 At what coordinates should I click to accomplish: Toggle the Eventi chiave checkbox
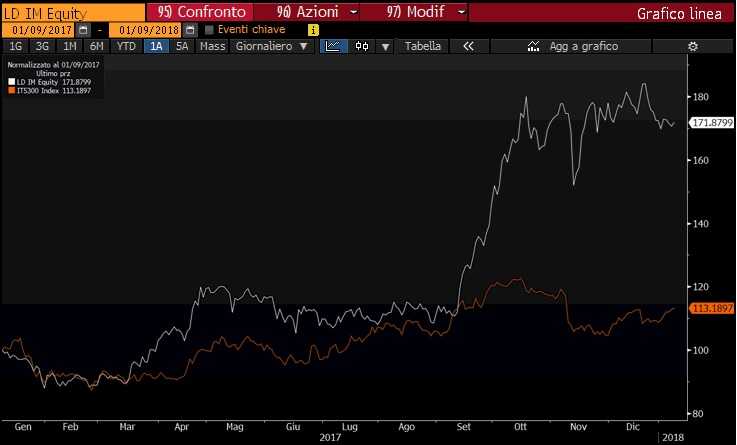(x=210, y=30)
